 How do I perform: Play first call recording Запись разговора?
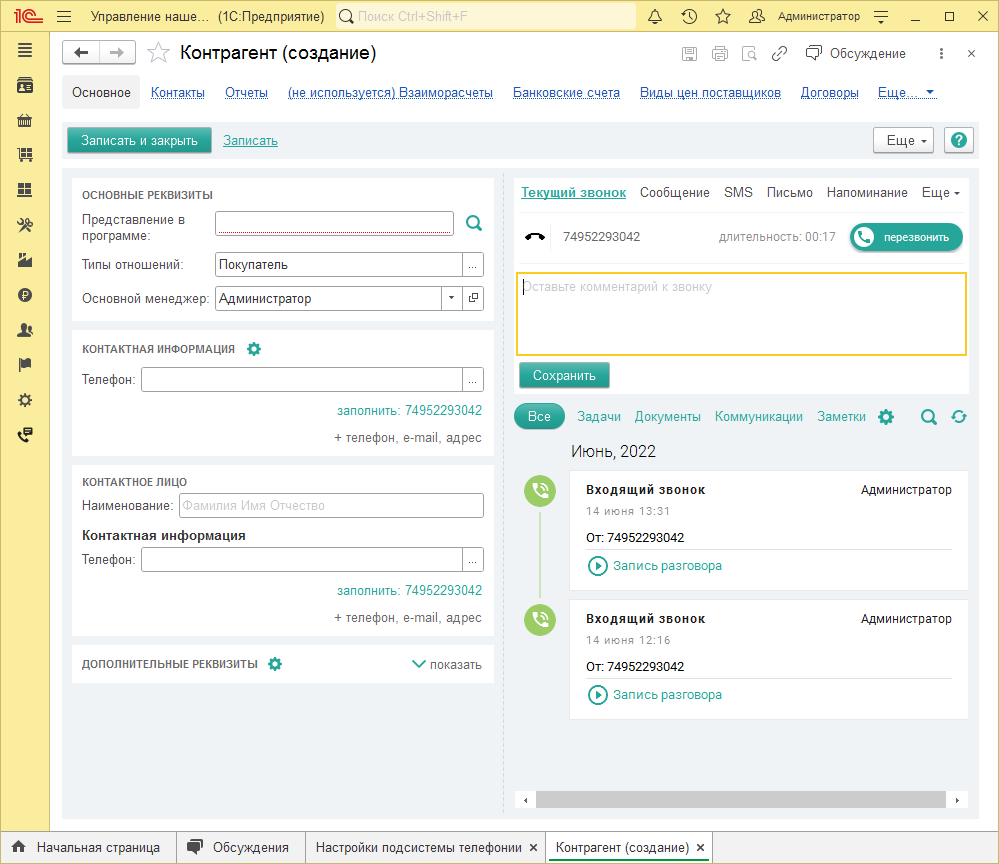pos(655,566)
